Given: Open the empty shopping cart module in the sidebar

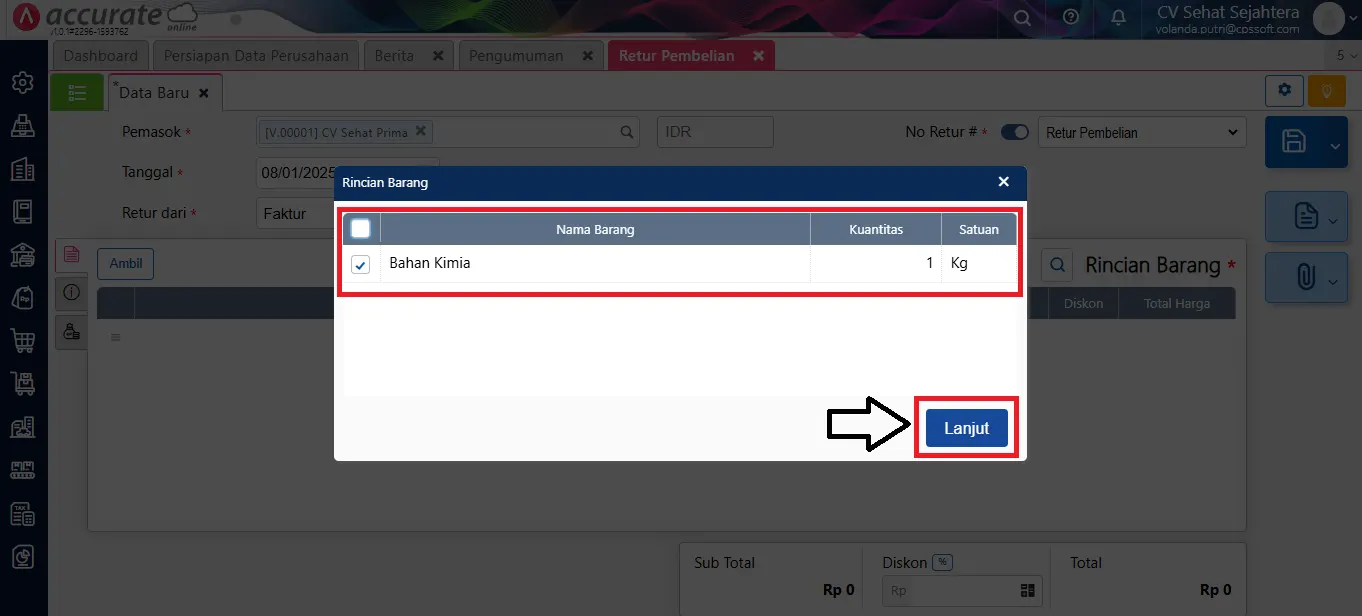Looking at the screenshot, I should pyautogui.click(x=23, y=341).
